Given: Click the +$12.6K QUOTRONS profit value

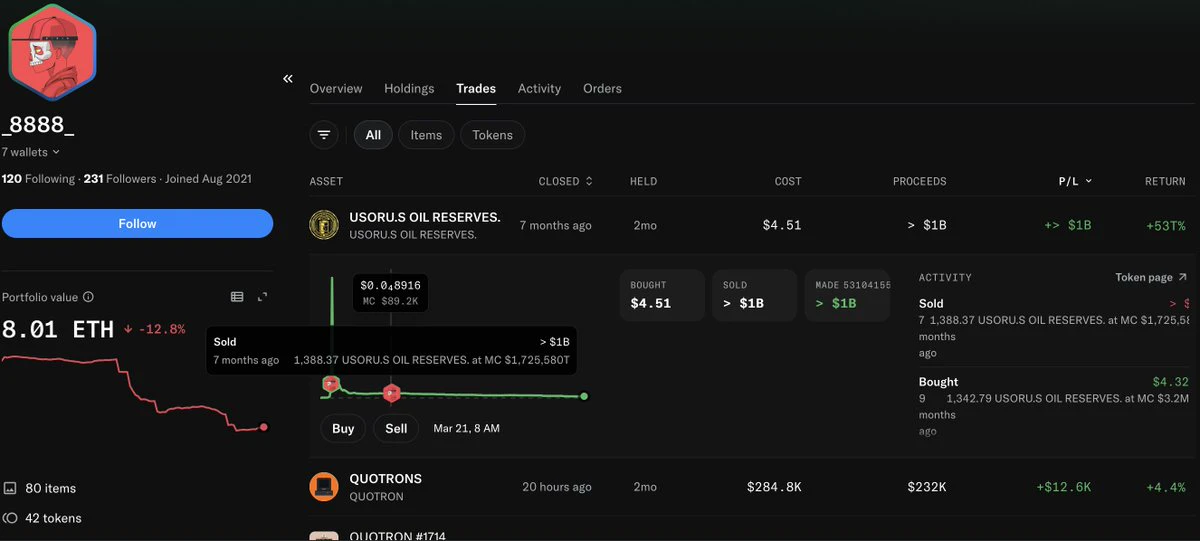Looking at the screenshot, I should pyautogui.click(x=1064, y=487).
